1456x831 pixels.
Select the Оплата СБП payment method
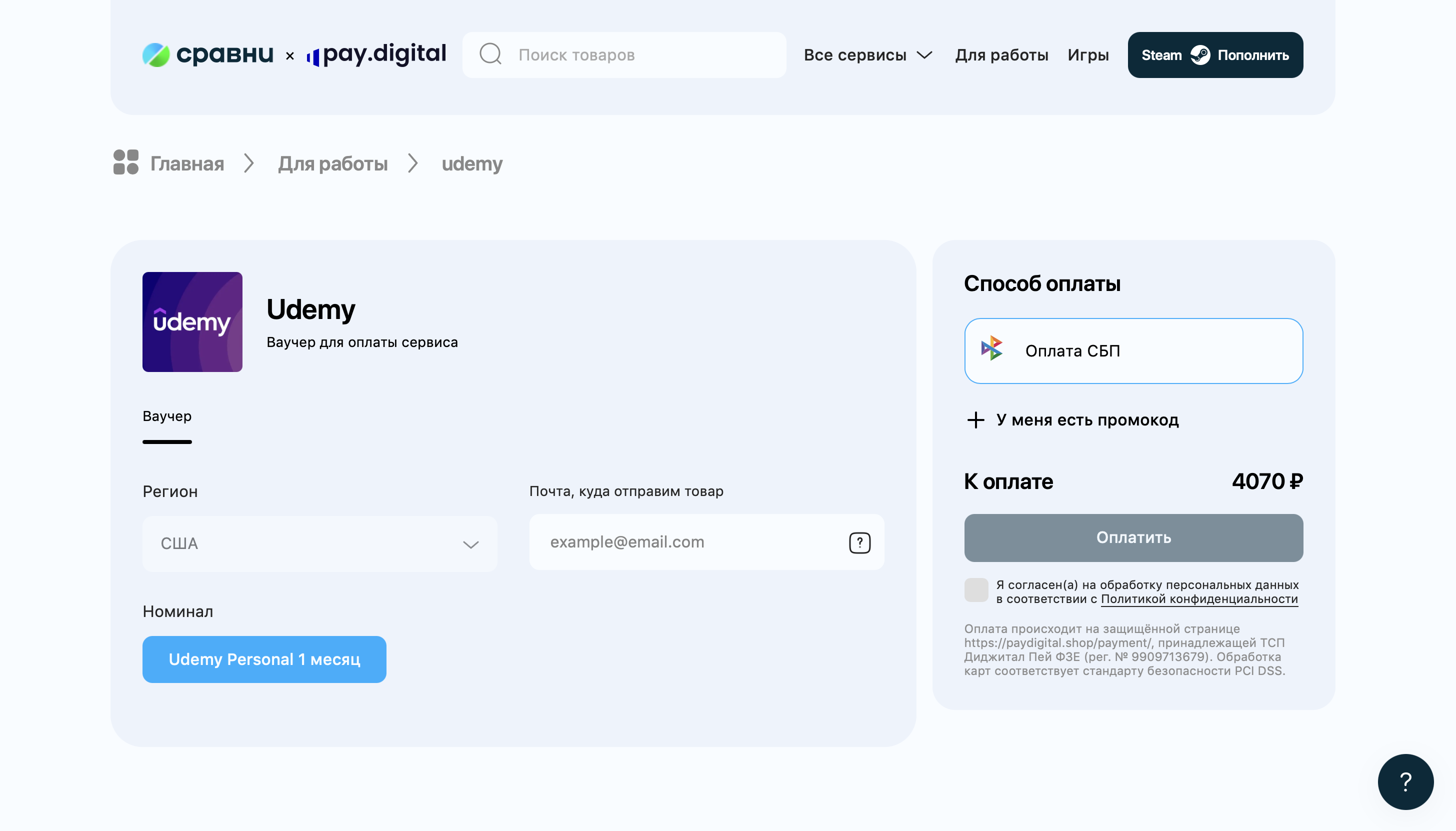[x=1133, y=351]
